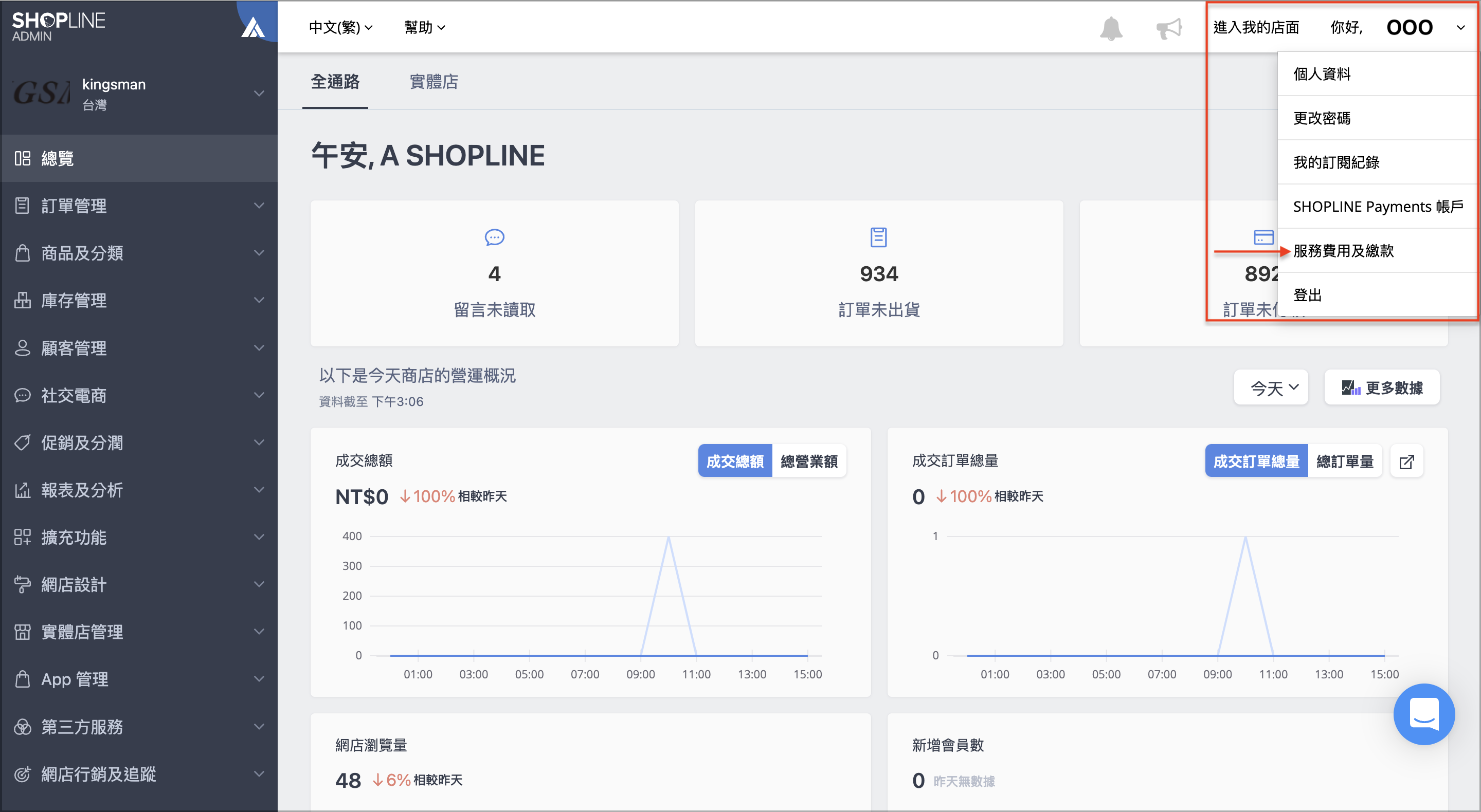Switch chart to 成交訂單總量
The width and height of the screenshot is (1481, 812).
pyautogui.click(x=1256, y=461)
